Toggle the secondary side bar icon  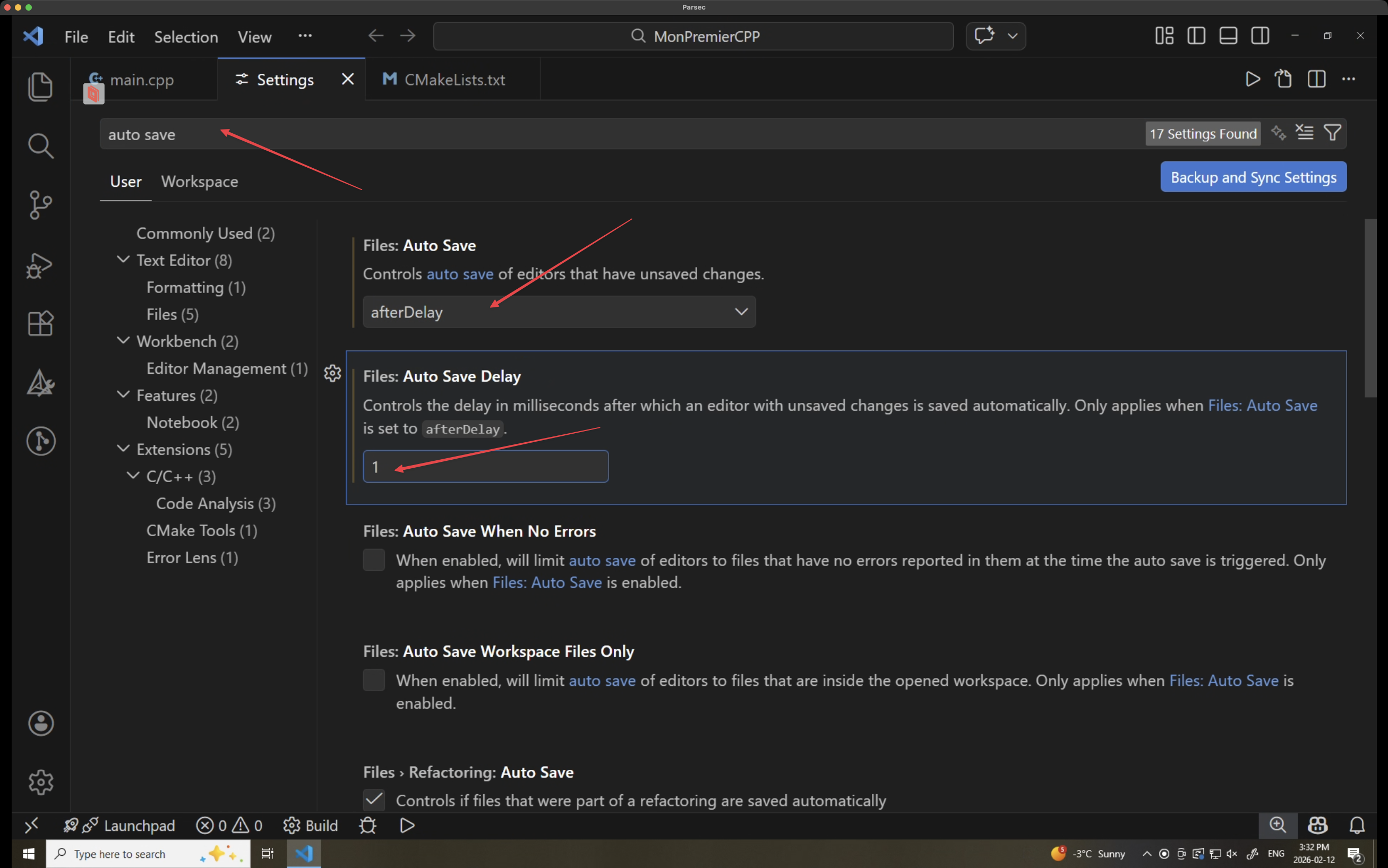click(x=1260, y=36)
